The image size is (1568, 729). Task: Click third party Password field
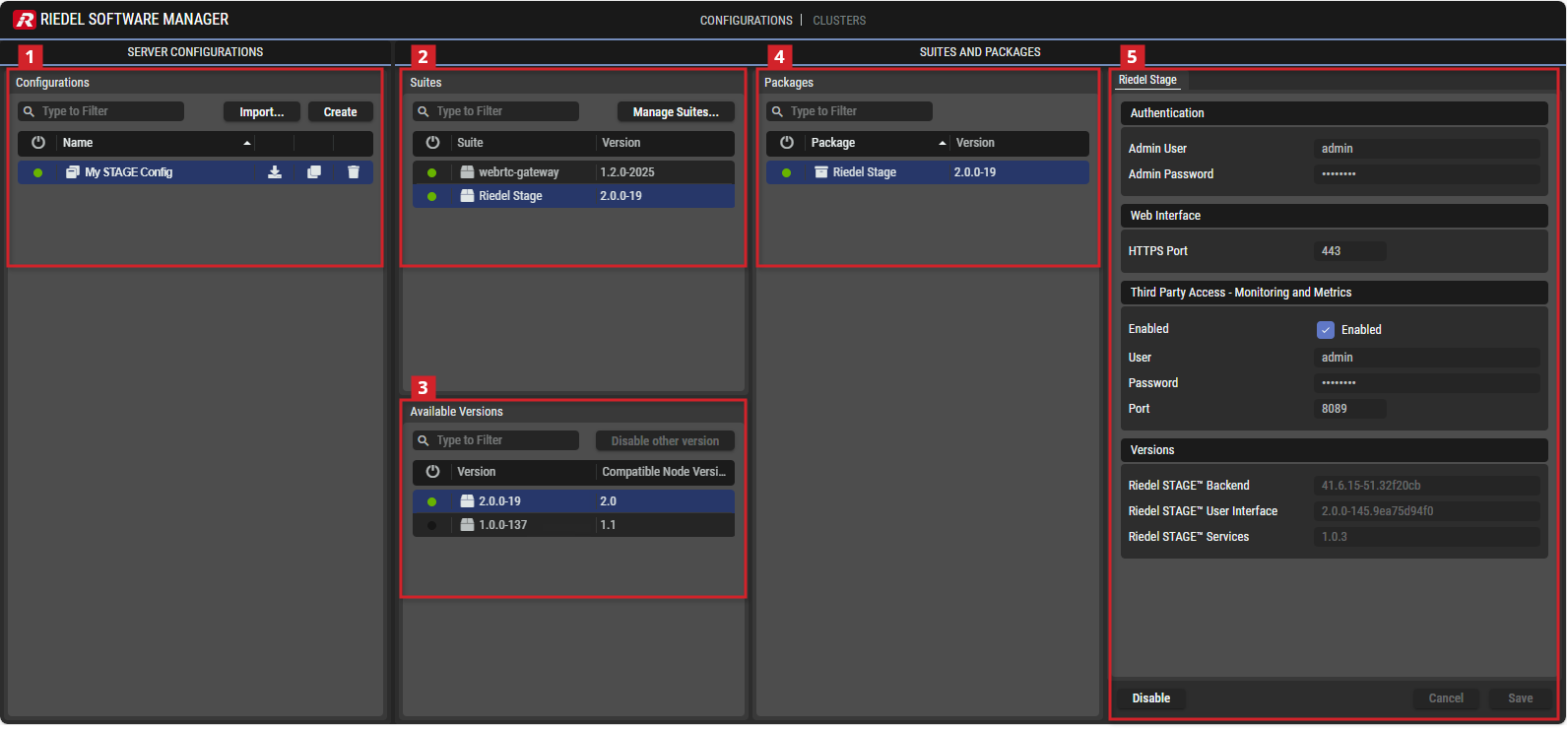click(x=1427, y=383)
